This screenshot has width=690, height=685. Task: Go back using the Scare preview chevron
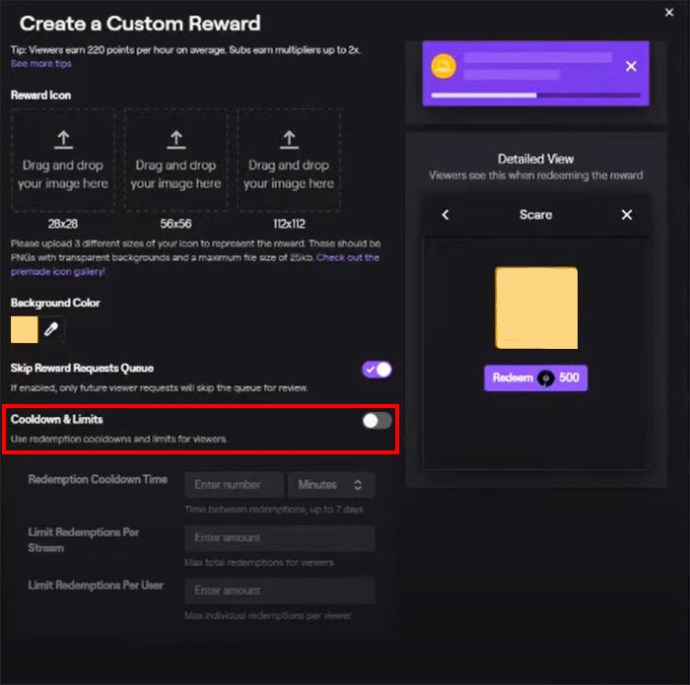point(445,215)
